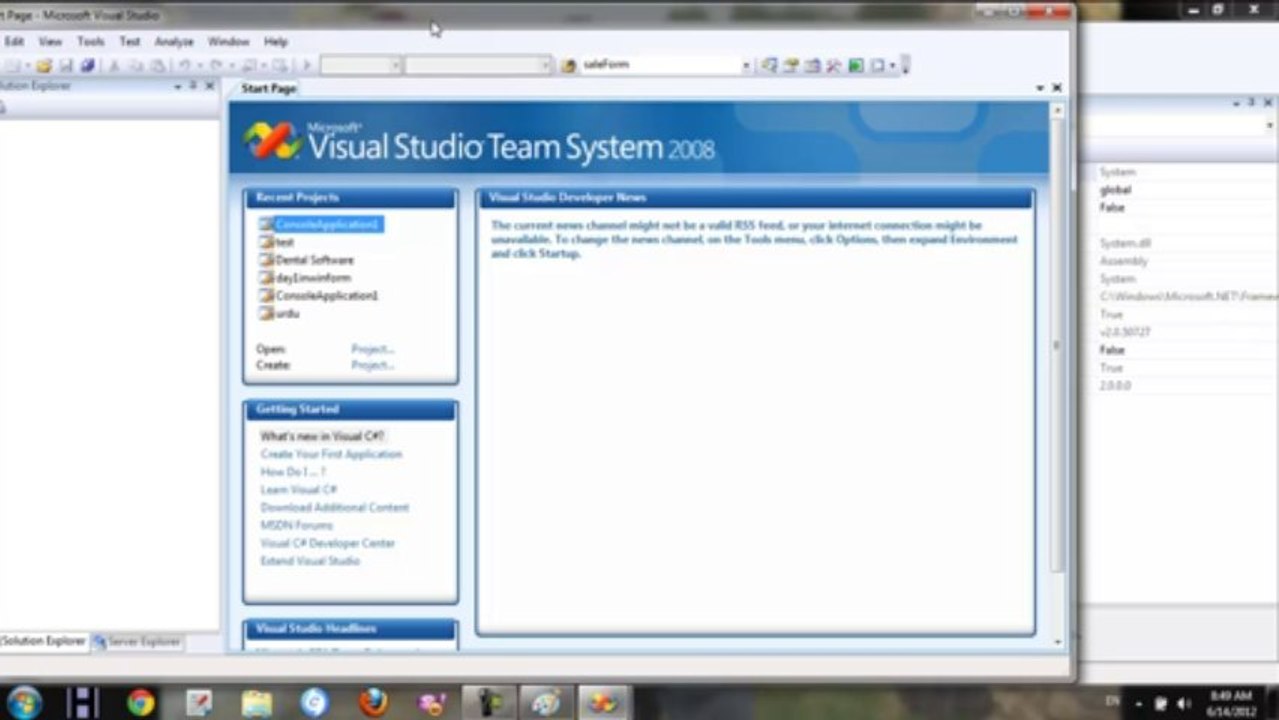Click the Extend Visual Studio link
1279x720 pixels.
tap(310, 561)
